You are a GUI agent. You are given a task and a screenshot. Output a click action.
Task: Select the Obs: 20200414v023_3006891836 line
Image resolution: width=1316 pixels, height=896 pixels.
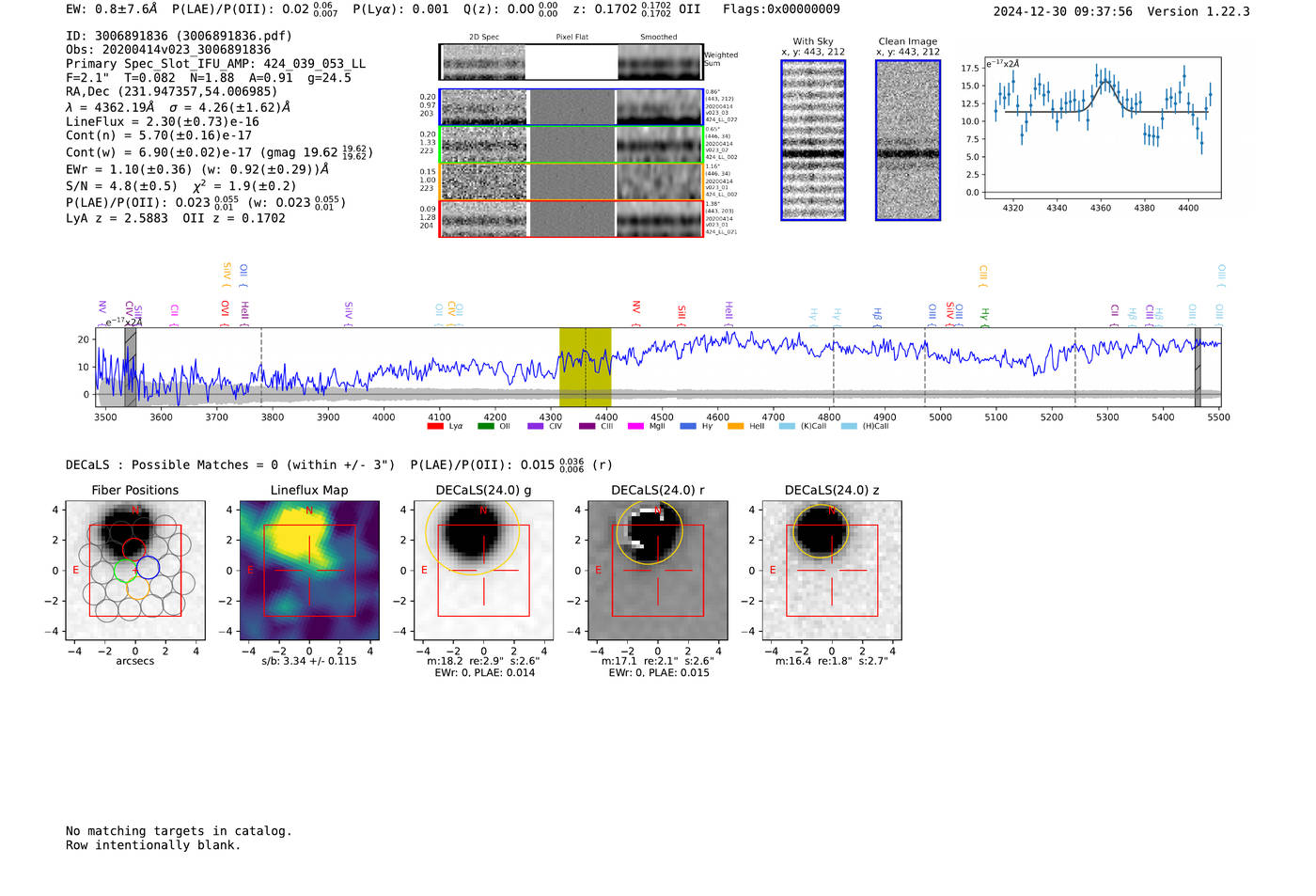168,50
